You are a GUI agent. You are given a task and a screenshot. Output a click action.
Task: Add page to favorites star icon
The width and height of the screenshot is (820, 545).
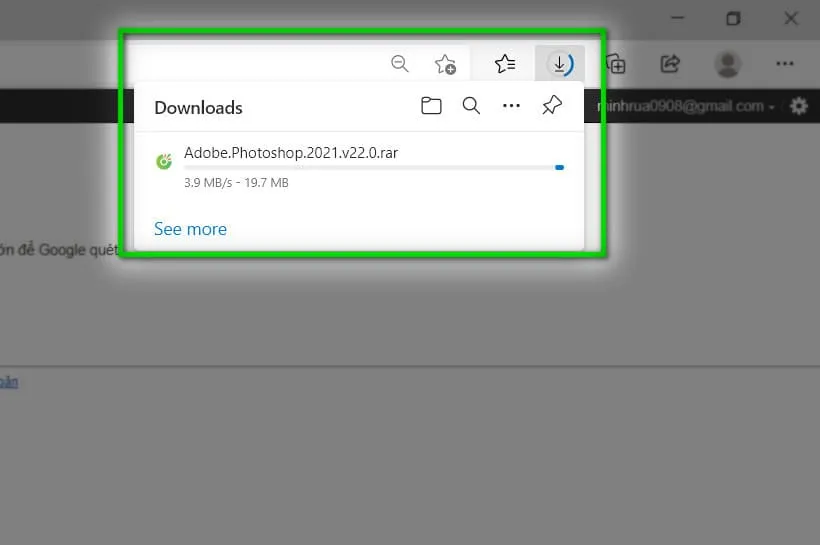click(x=445, y=64)
